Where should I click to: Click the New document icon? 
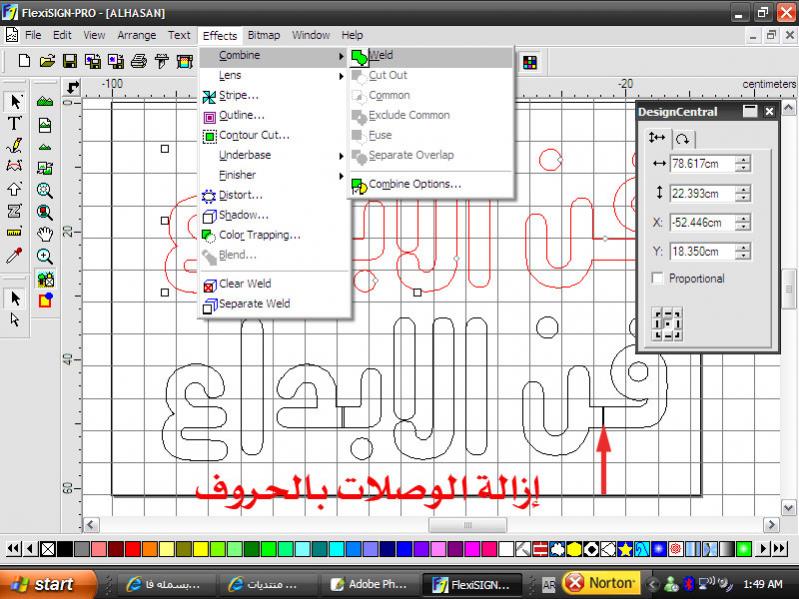(x=24, y=62)
